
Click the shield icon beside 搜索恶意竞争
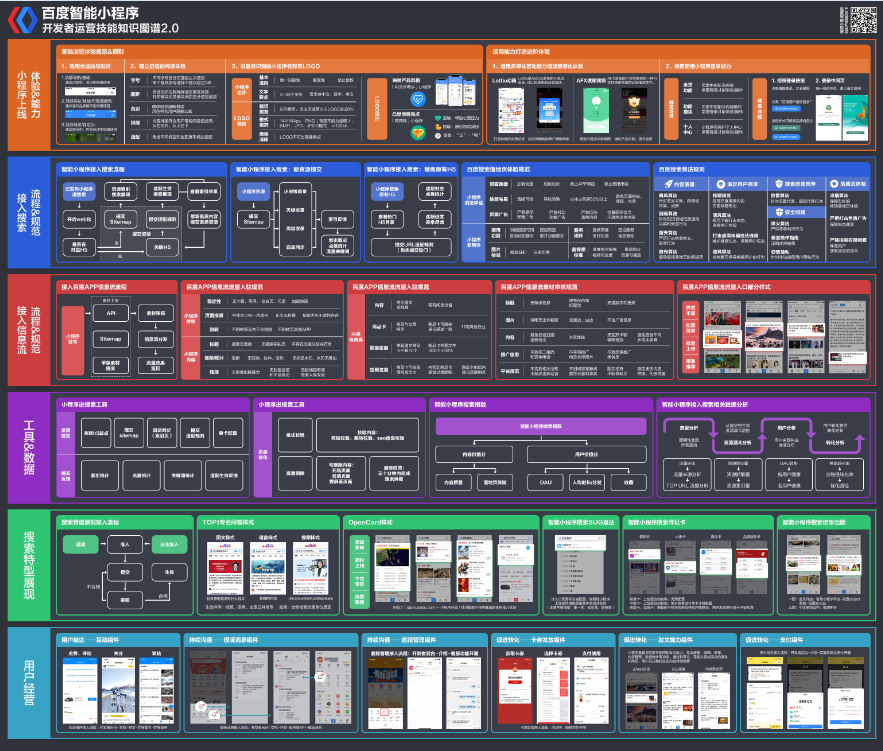click(779, 184)
